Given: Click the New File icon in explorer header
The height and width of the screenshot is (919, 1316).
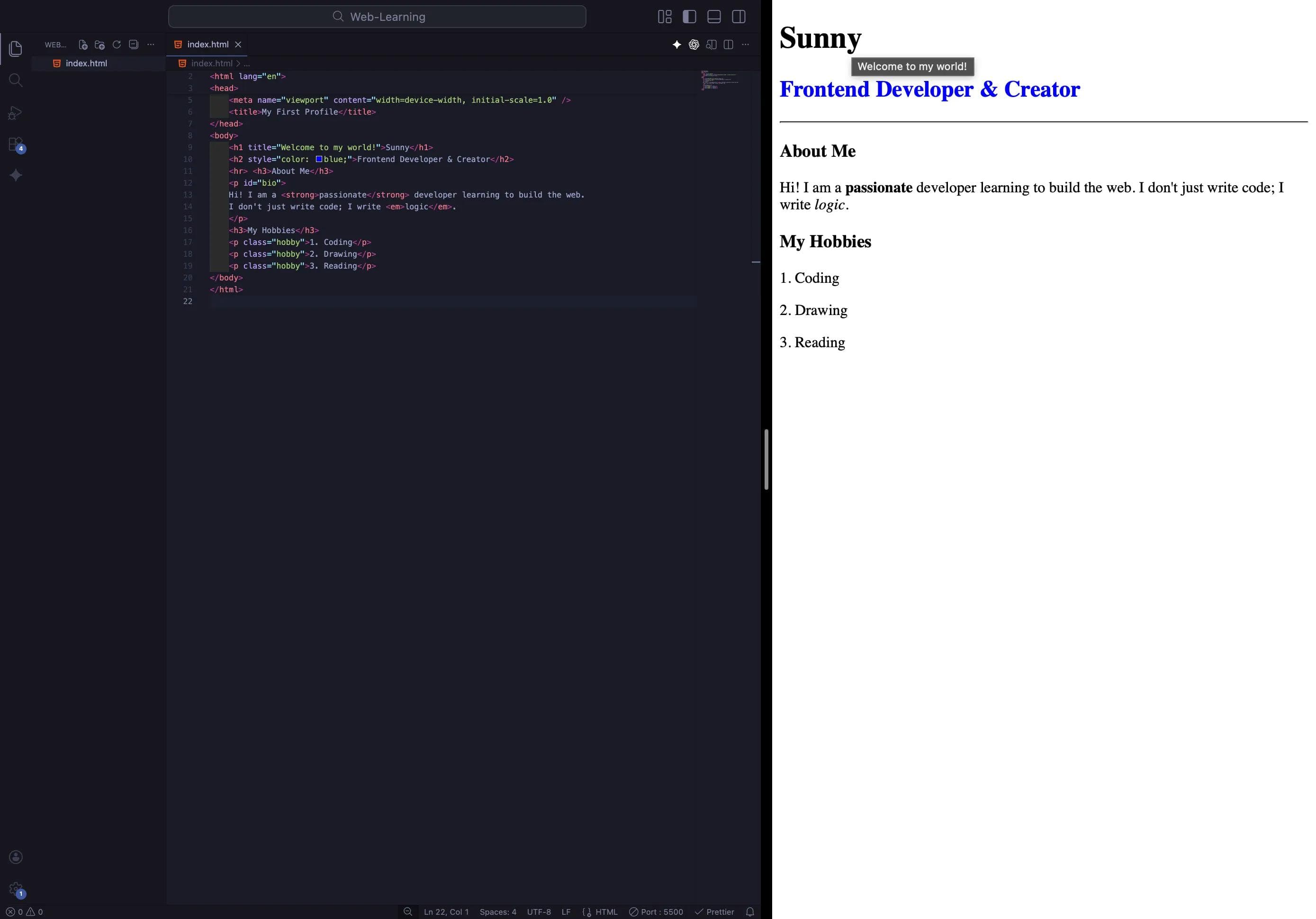Looking at the screenshot, I should [82, 45].
